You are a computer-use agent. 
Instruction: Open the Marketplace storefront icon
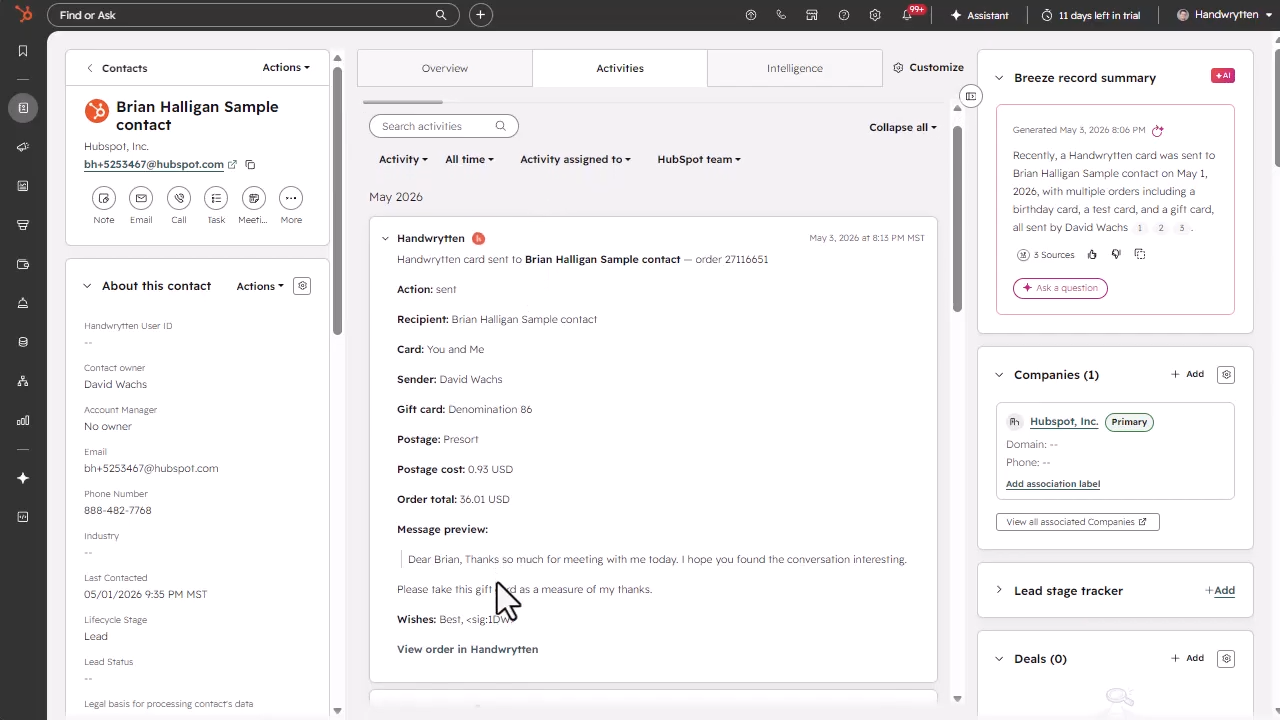(812, 15)
